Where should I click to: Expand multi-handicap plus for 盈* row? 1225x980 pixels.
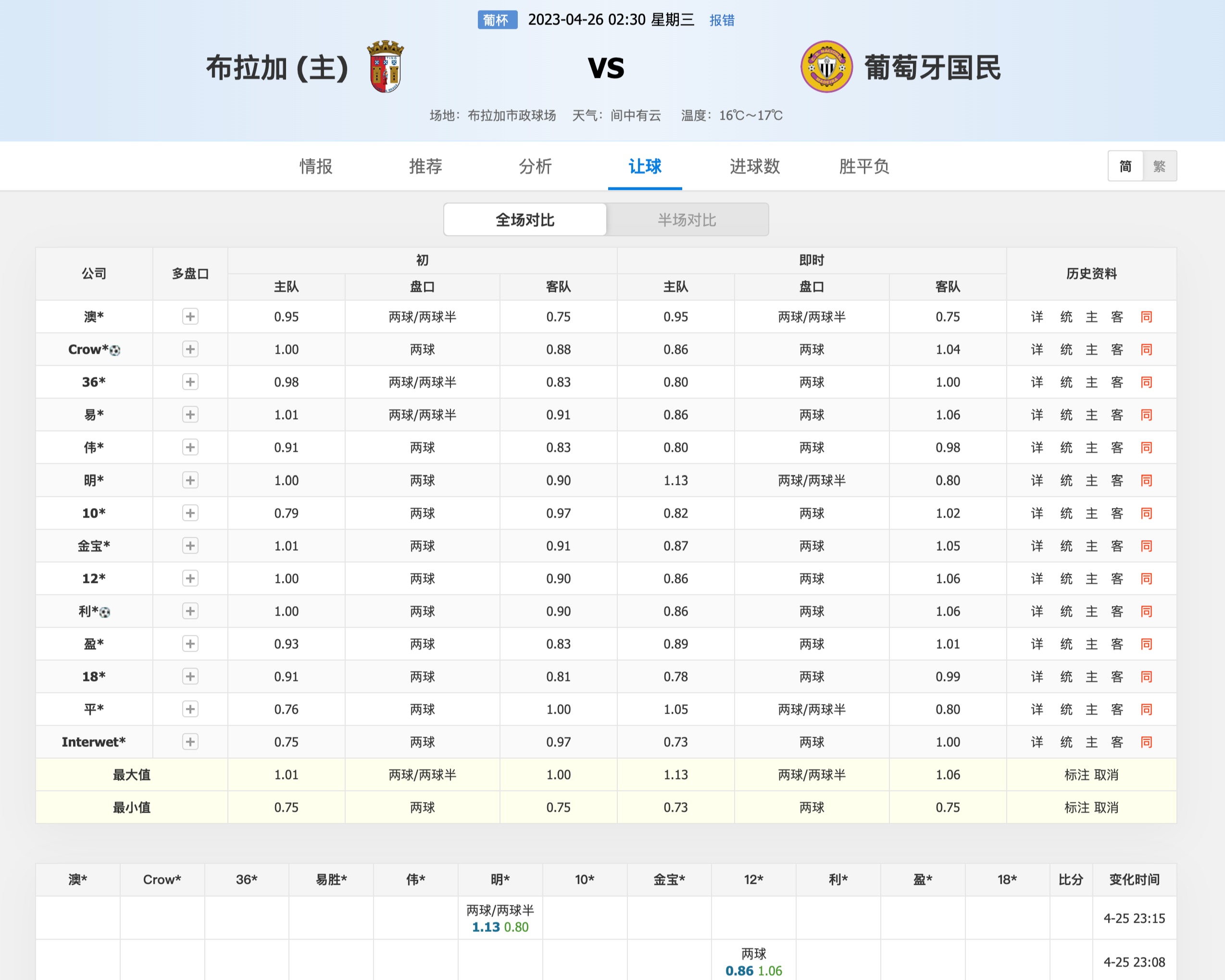coord(190,644)
